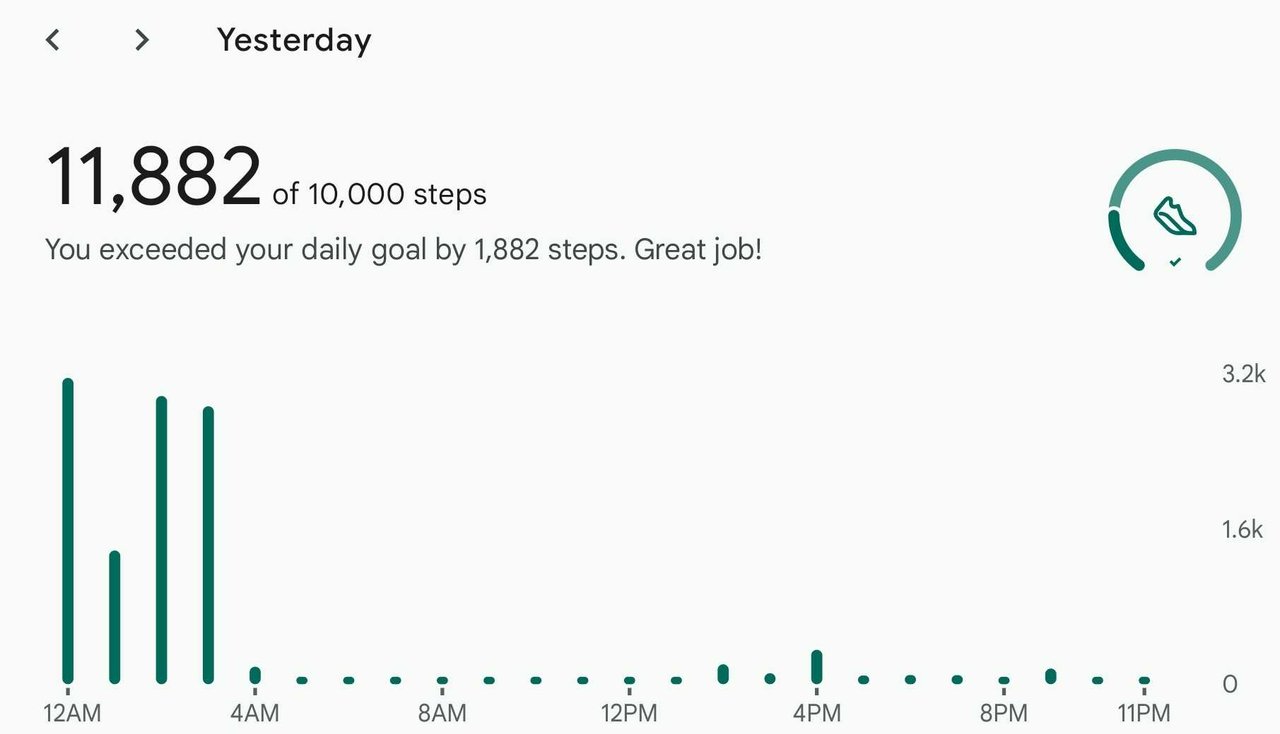This screenshot has height=734, width=1280.
Task: Select the 2AM steps bar
Action: (x=162, y=540)
